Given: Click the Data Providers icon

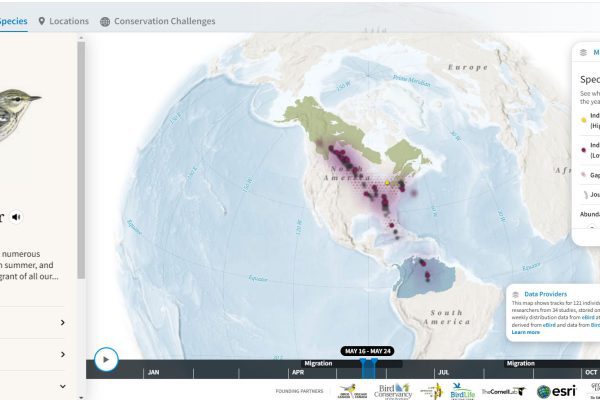Looking at the screenshot, I should point(514,294).
